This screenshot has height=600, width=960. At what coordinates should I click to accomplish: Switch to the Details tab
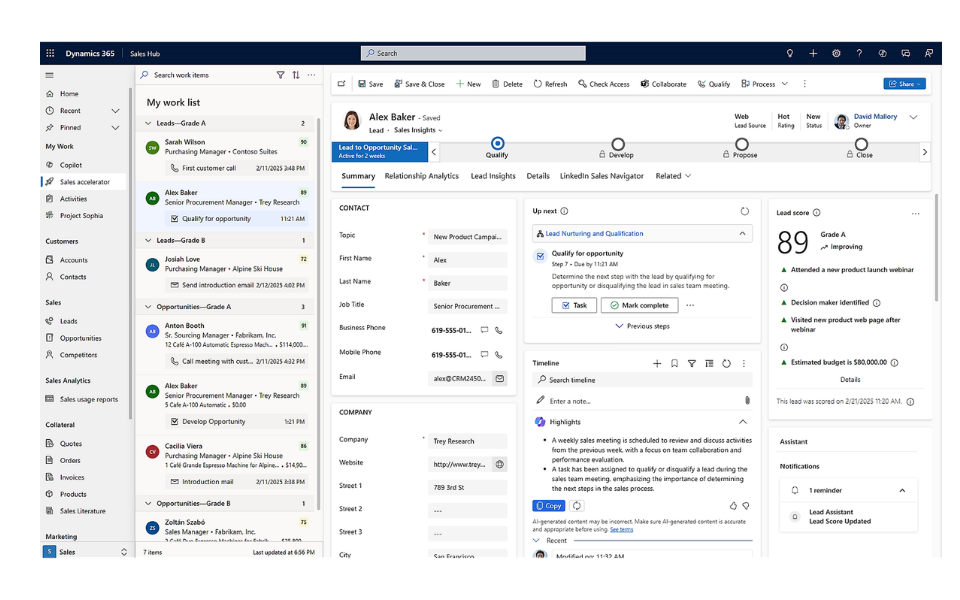pyautogui.click(x=538, y=176)
